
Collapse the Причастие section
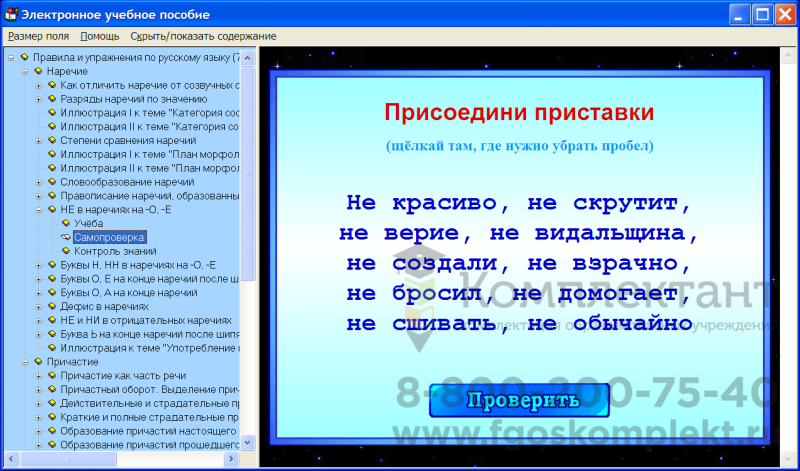24,362
